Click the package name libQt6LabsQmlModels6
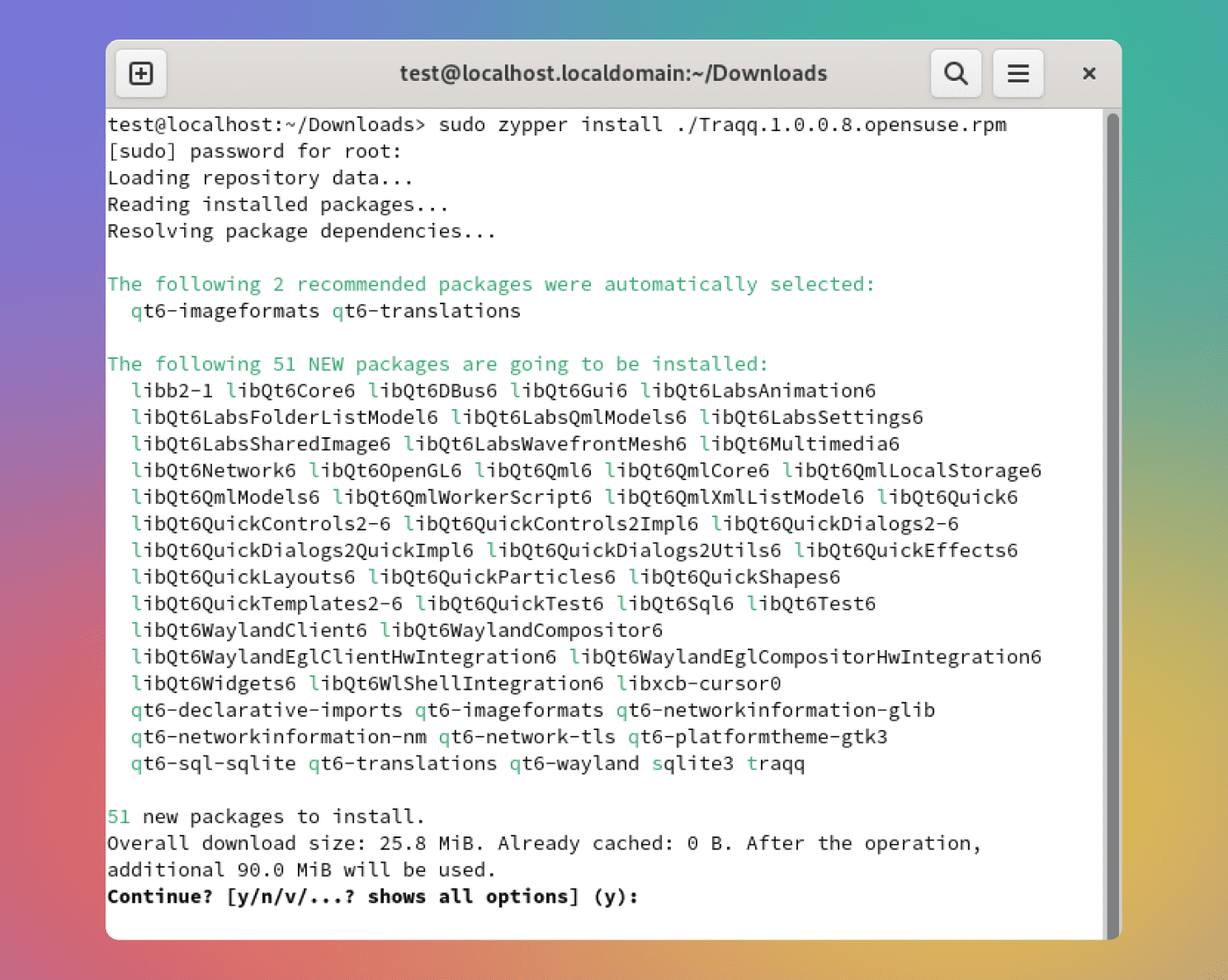The width and height of the screenshot is (1228, 980). pos(569,417)
